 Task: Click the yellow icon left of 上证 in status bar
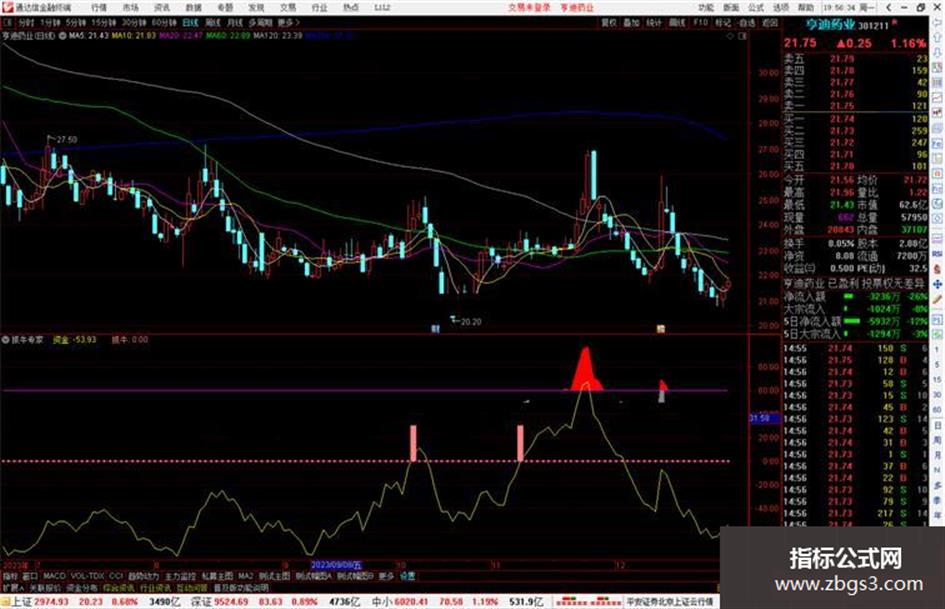click(x=5, y=602)
